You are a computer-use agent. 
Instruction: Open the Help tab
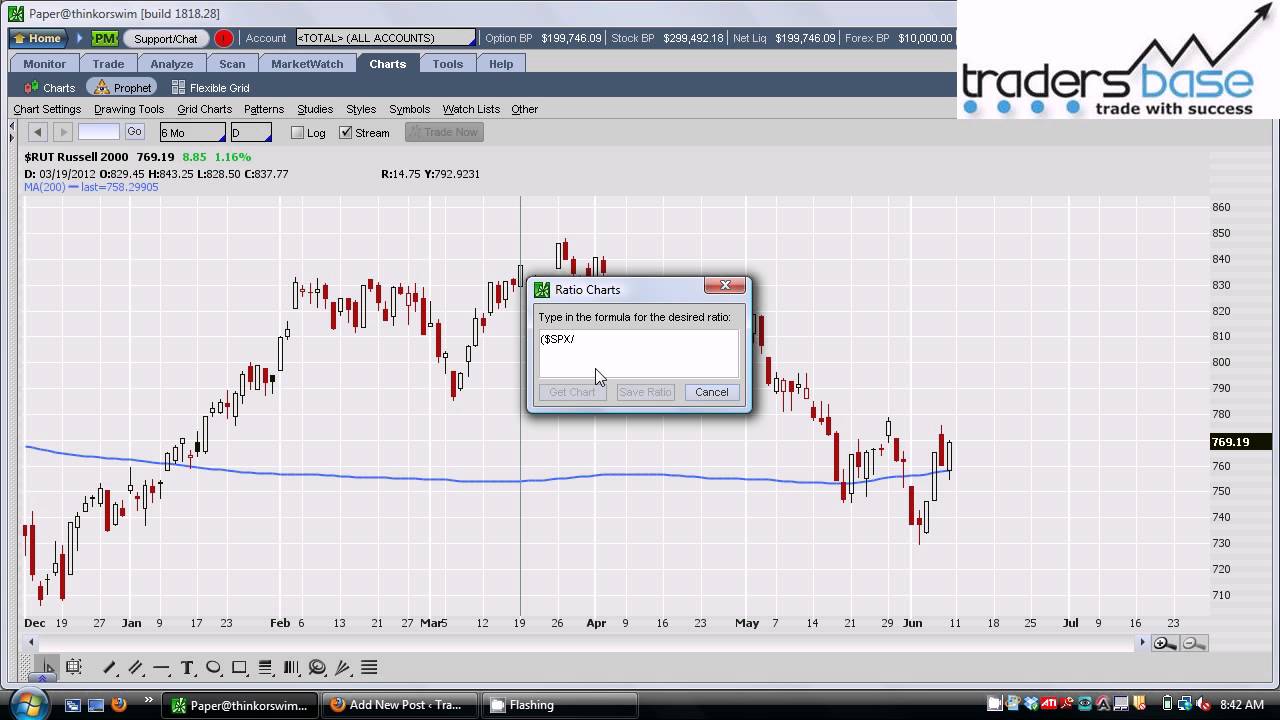(x=501, y=64)
